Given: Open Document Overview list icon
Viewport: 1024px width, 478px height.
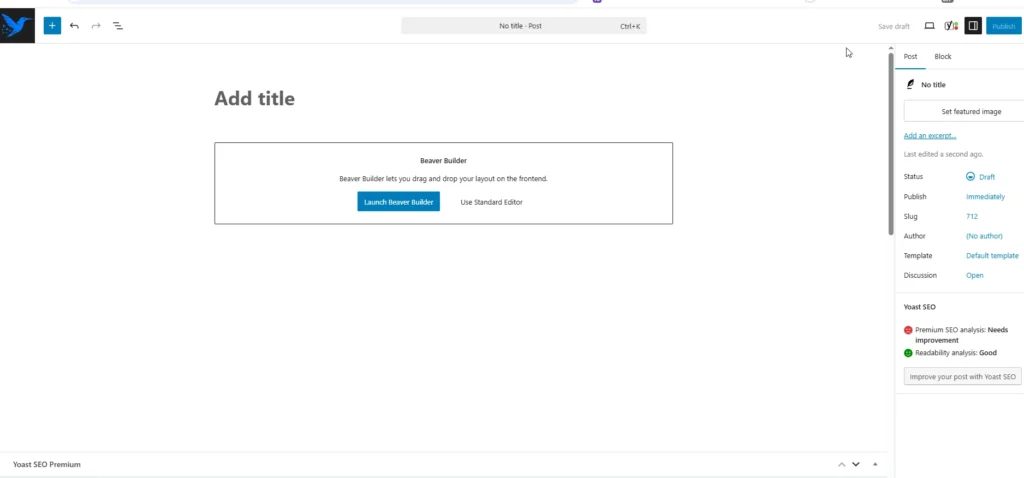Looking at the screenshot, I should 118,26.
